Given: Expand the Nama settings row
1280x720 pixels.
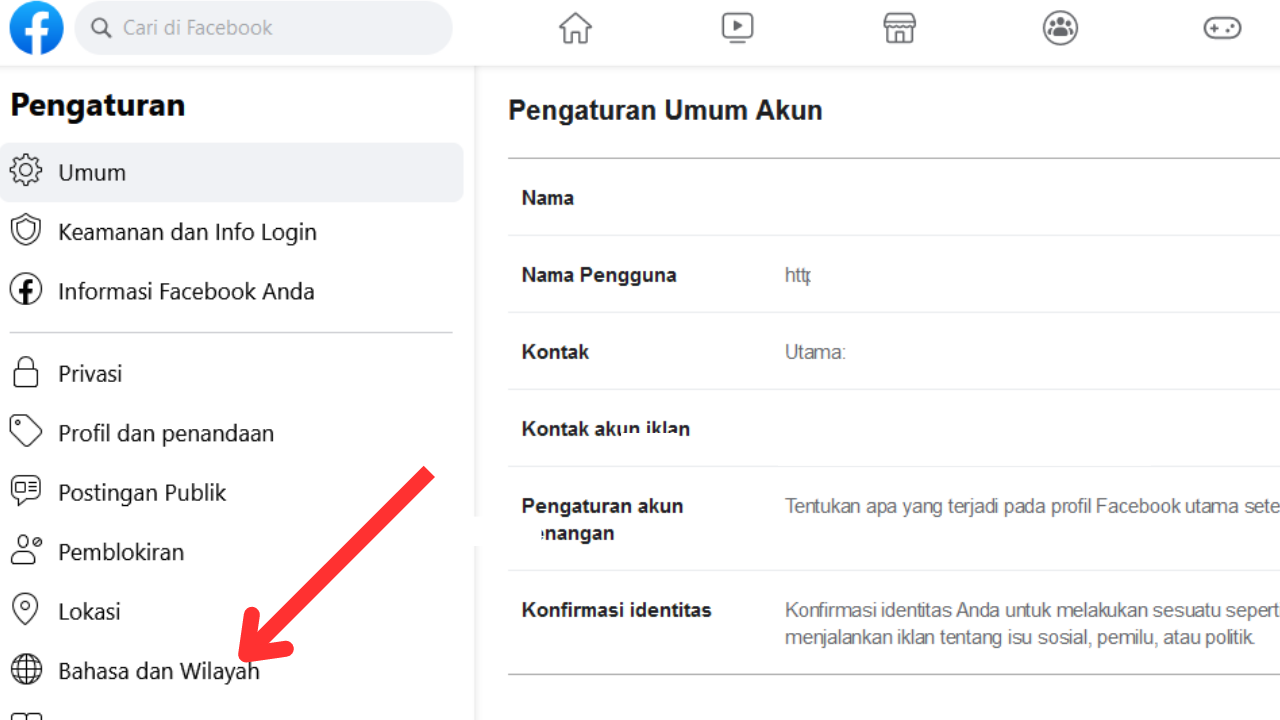Looking at the screenshot, I should [x=894, y=197].
